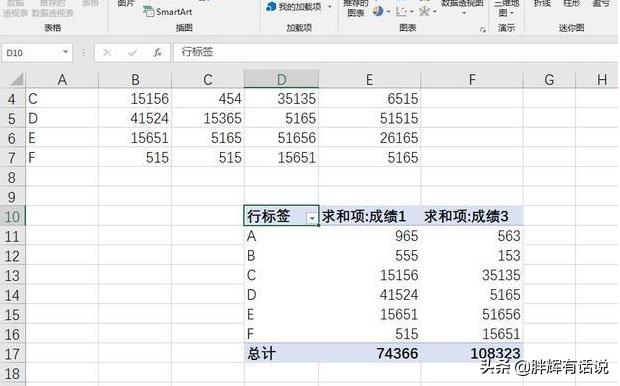
Task: Click the formula bar Enter checkmark icon
Action: click(132, 52)
